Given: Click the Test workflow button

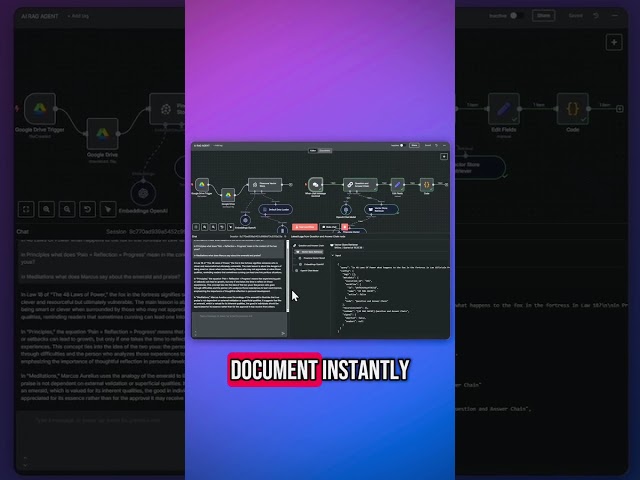Looking at the screenshot, I should [x=305, y=227].
